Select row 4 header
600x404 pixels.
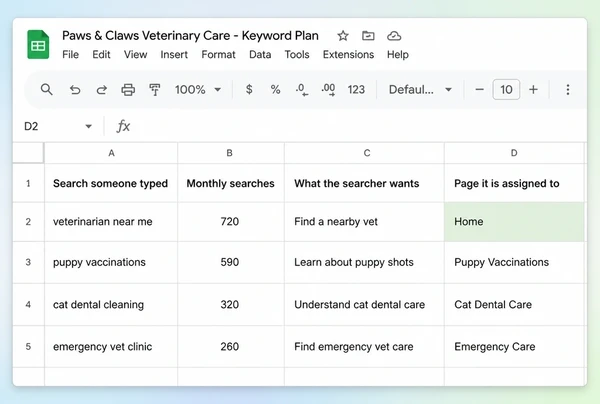tap(28, 305)
